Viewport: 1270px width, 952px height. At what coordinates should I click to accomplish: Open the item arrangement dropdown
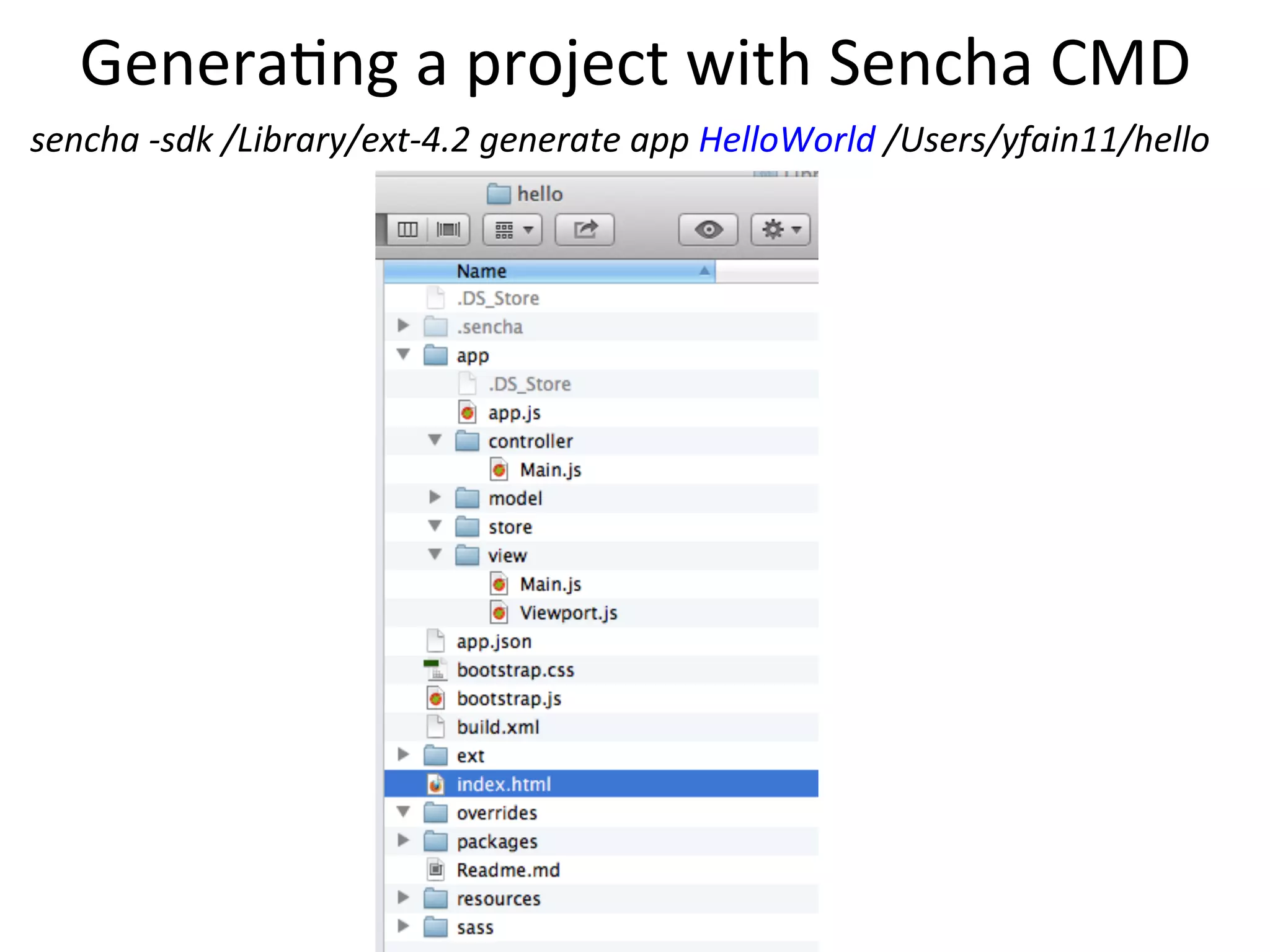click(513, 230)
